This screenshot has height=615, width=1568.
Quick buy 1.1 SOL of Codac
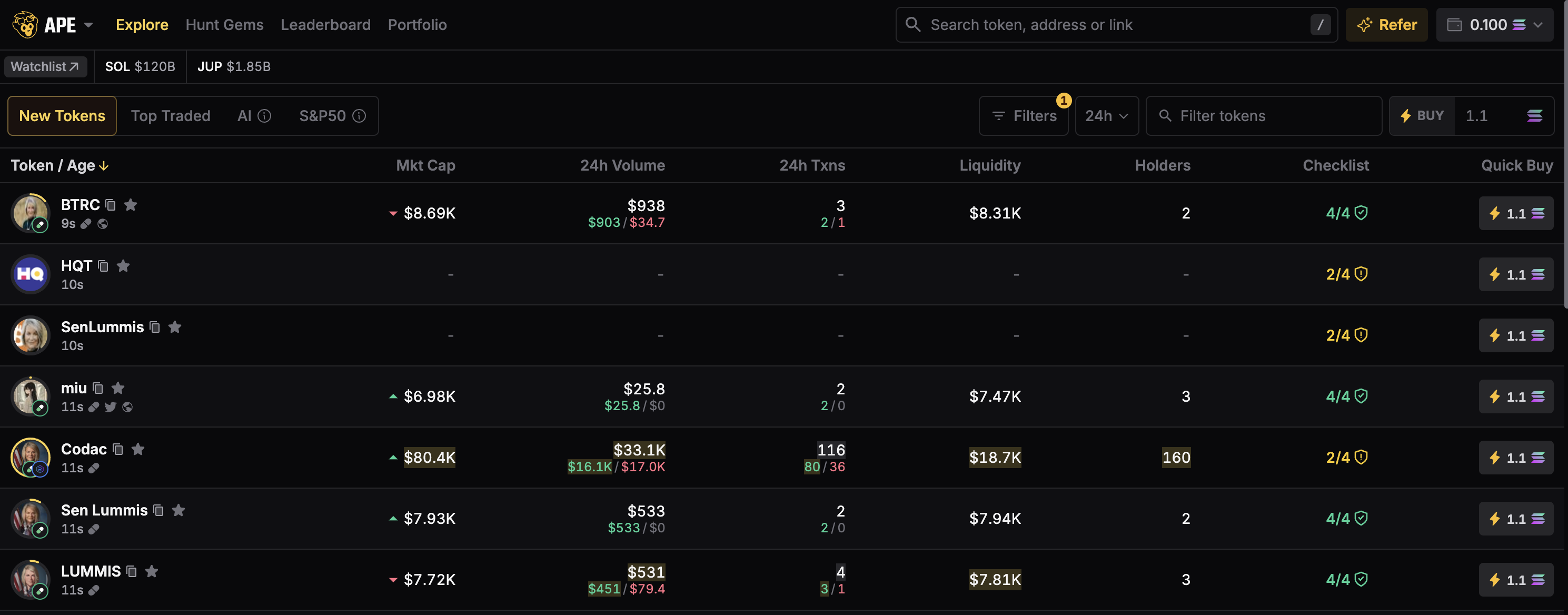point(1516,457)
